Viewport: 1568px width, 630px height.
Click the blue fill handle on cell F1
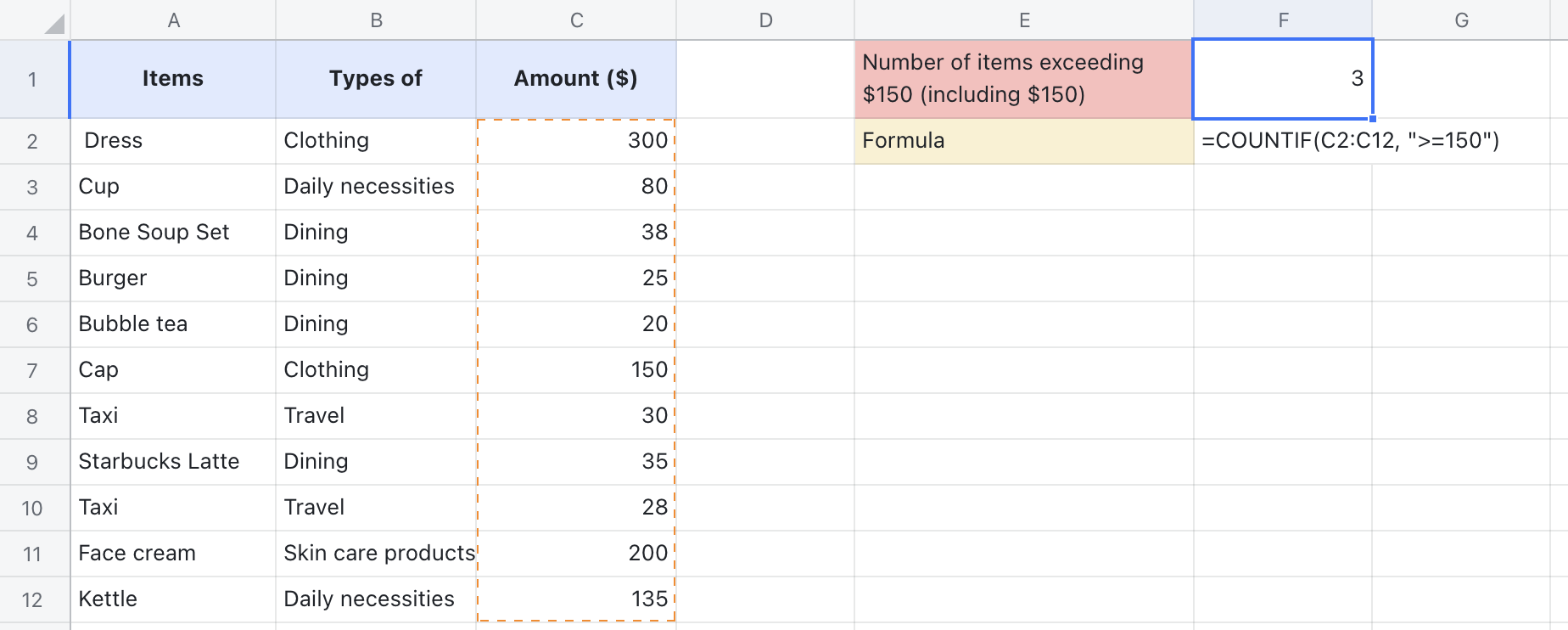tap(1373, 121)
